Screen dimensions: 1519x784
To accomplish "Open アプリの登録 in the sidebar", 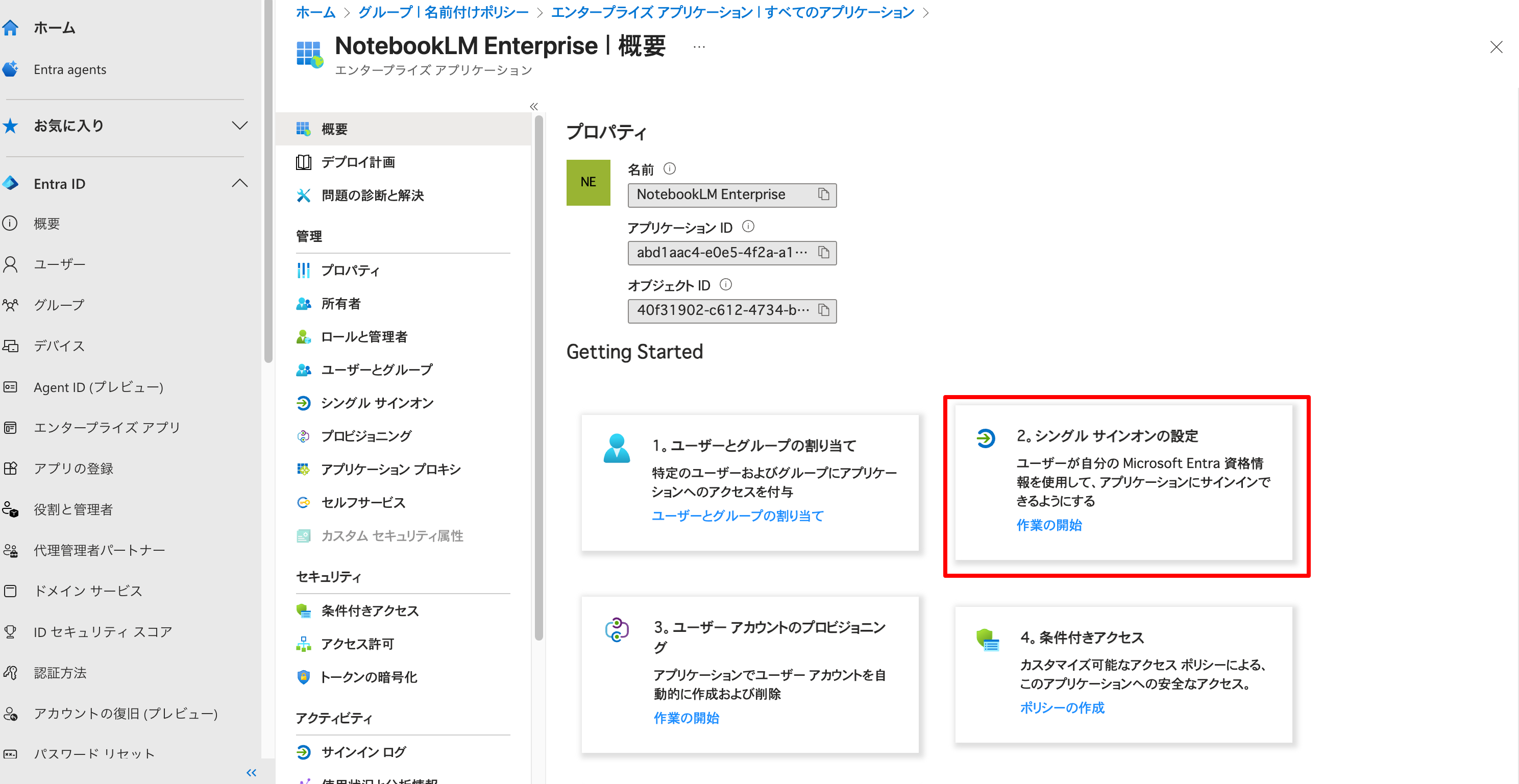I will point(73,468).
